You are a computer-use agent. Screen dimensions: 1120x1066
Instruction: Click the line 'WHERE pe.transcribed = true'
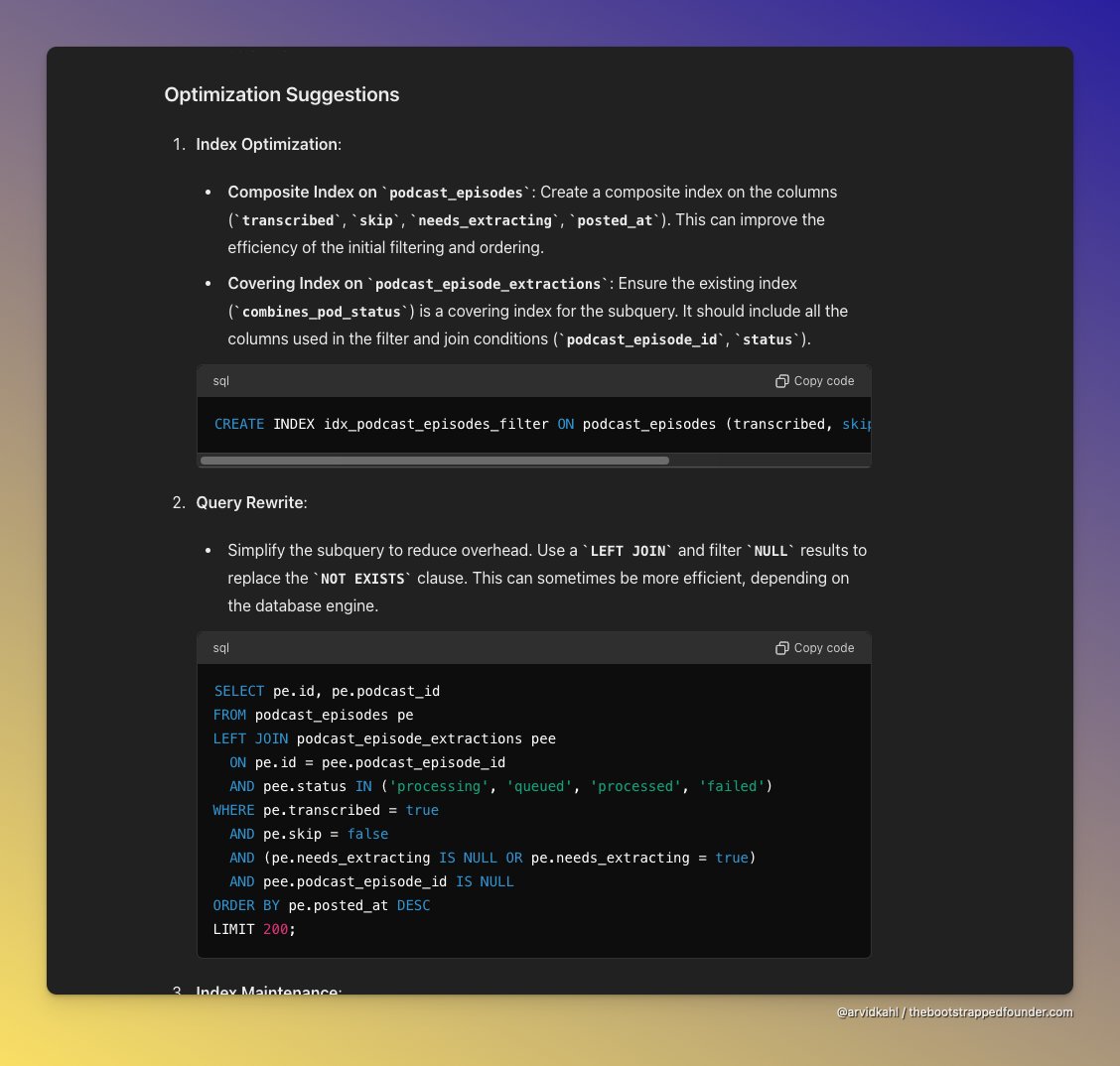click(326, 810)
